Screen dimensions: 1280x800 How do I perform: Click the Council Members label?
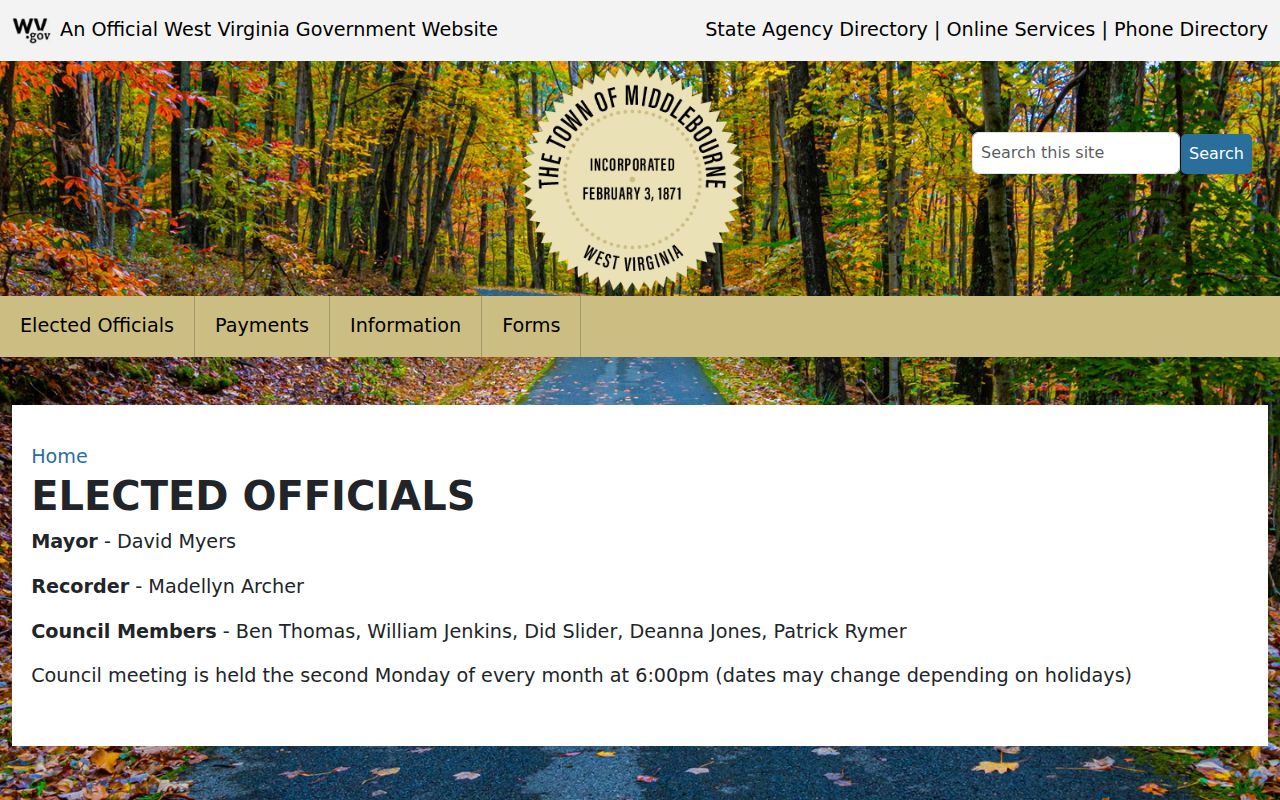[124, 631]
